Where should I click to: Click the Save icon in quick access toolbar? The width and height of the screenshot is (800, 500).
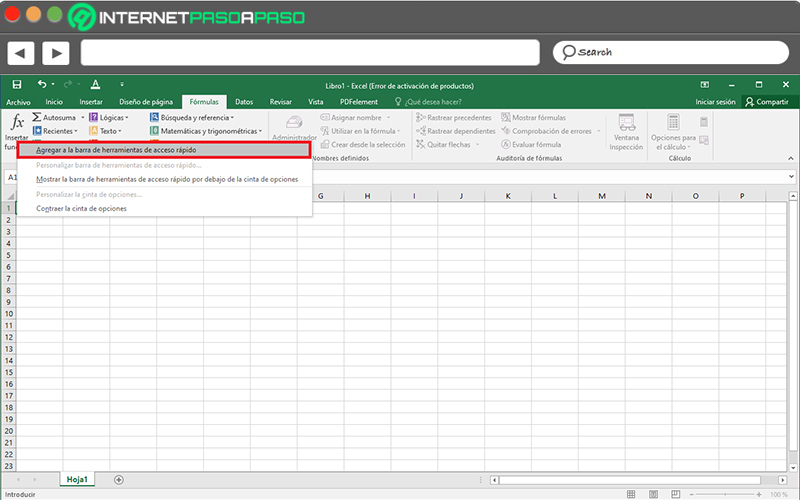tap(17, 85)
